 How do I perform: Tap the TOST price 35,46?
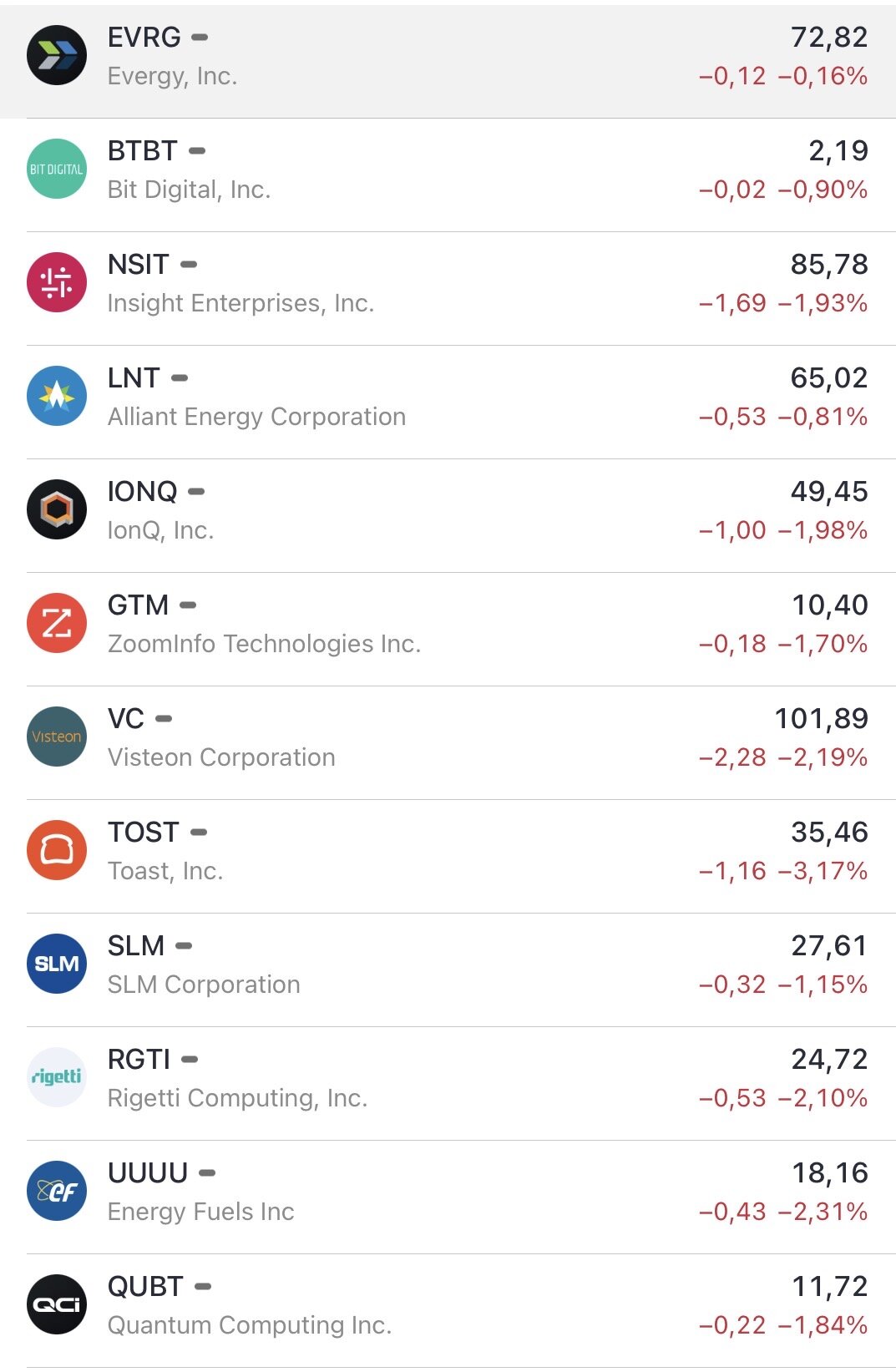click(x=829, y=833)
